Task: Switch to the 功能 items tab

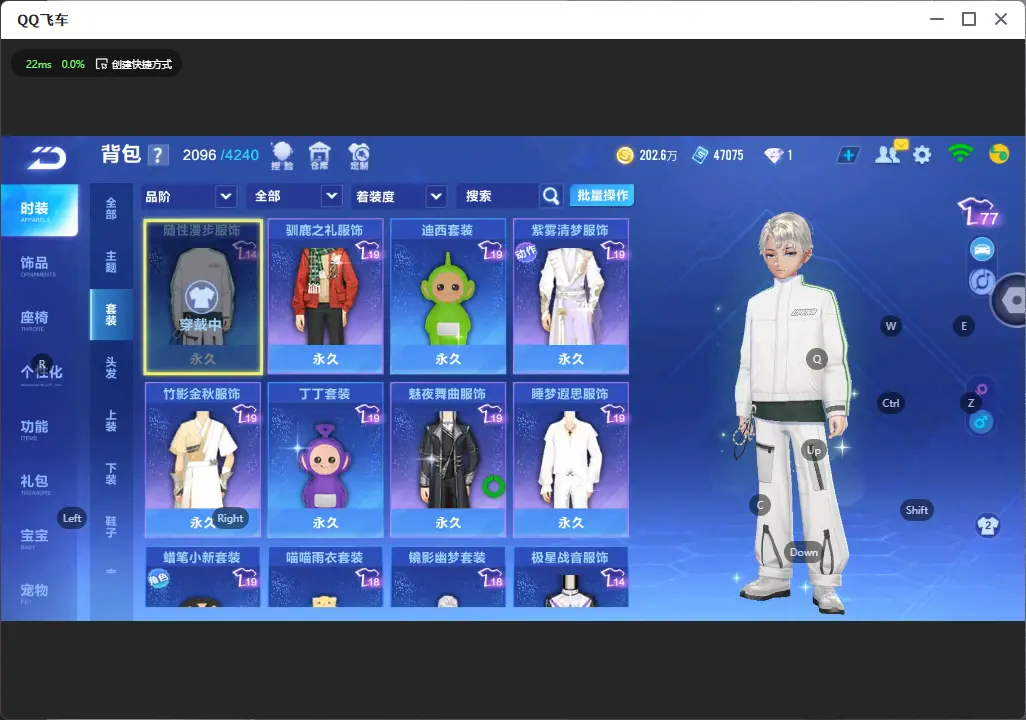Action: pyautogui.click(x=38, y=429)
